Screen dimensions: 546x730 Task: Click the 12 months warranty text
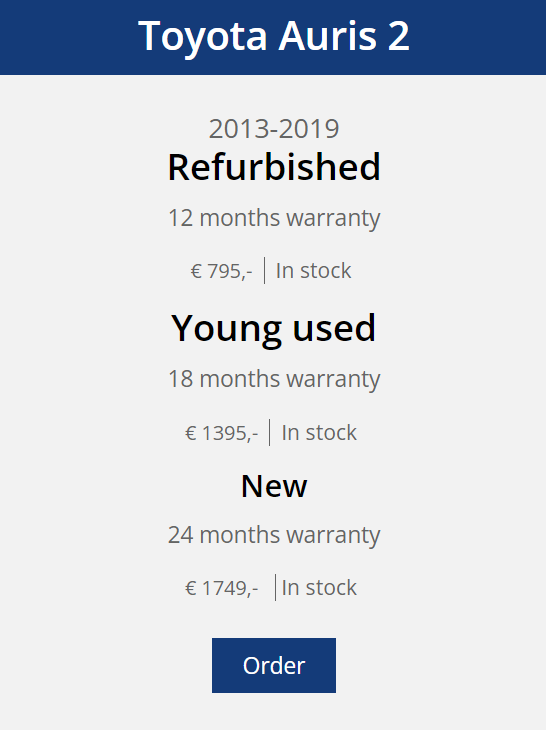pos(274,218)
